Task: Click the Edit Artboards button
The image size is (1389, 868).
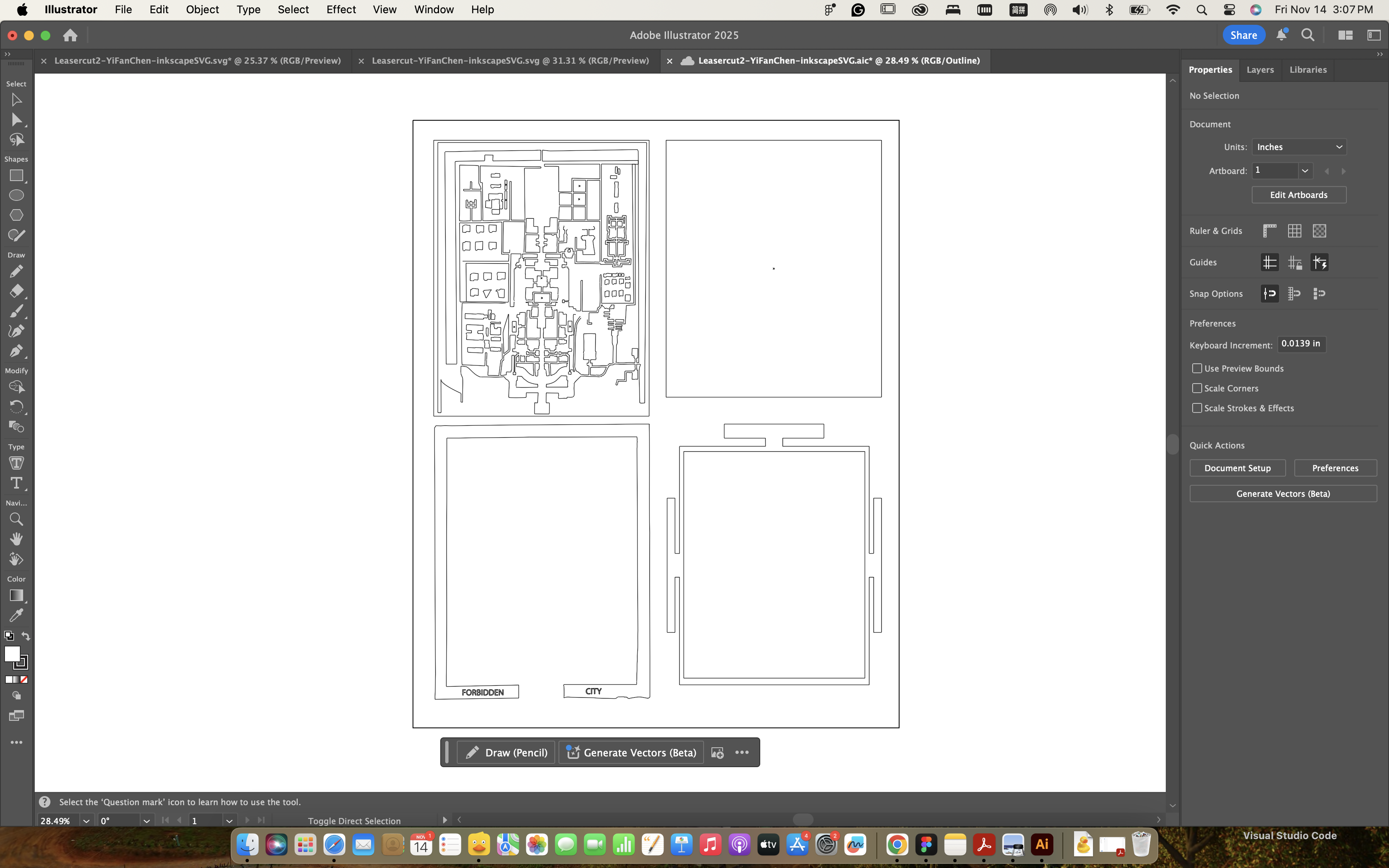Action: tap(1298, 195)
